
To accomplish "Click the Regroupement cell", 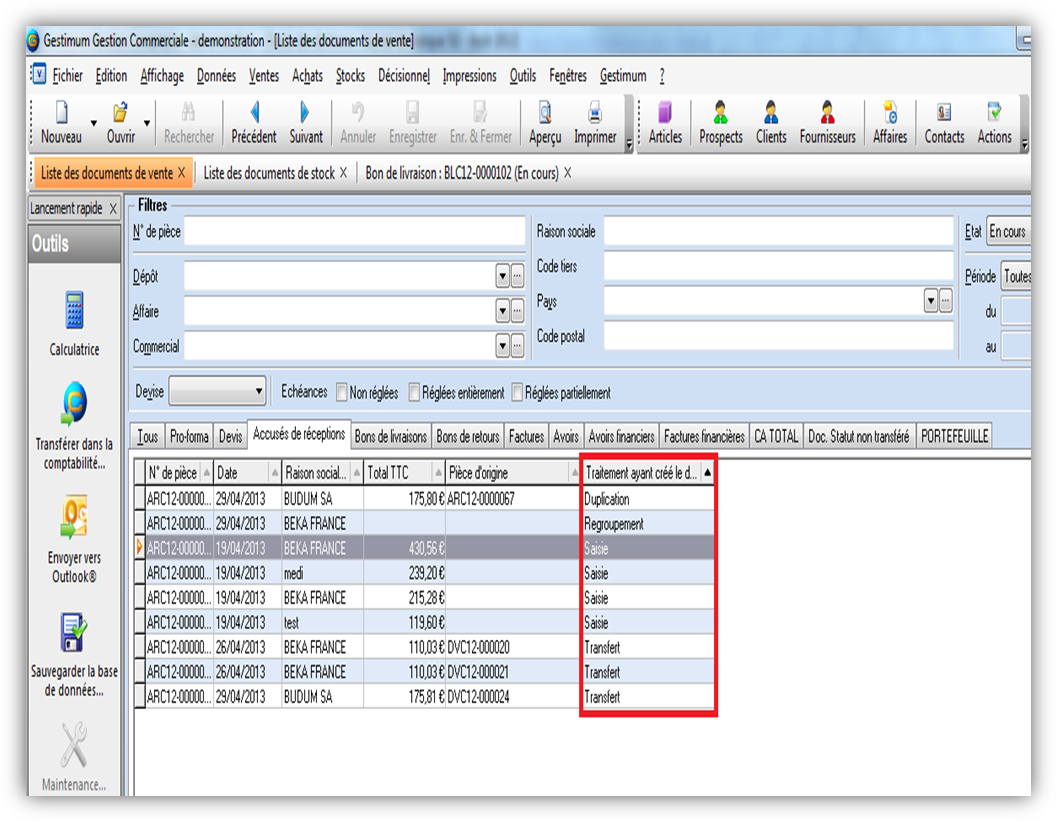I will click(648, 523).
